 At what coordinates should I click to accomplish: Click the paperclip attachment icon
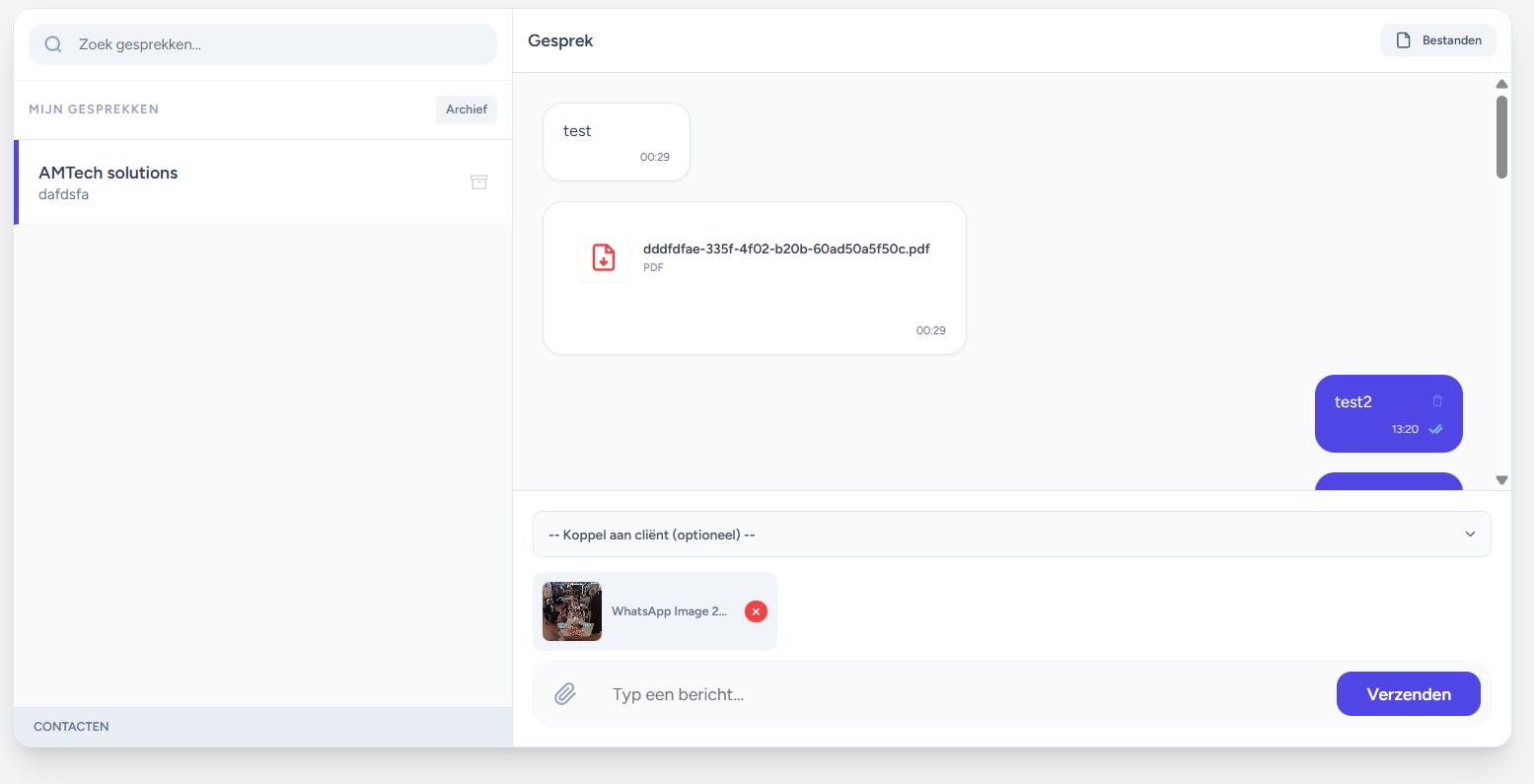[564, 693]
